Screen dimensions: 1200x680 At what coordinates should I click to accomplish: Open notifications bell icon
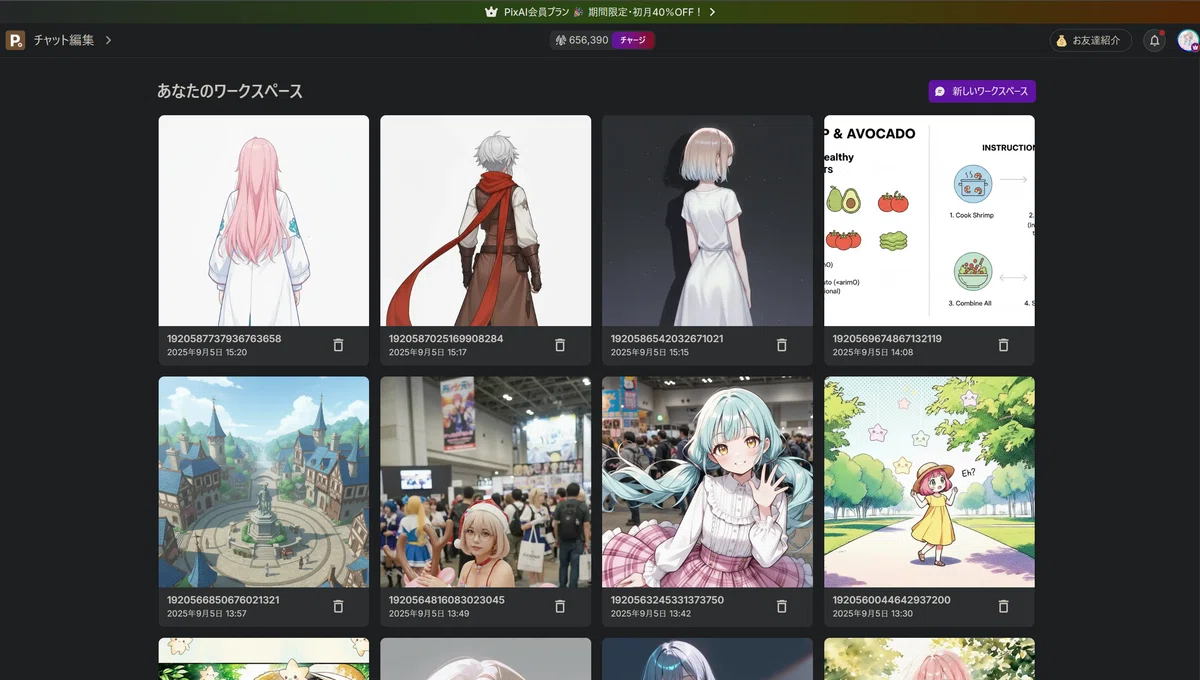pos(1155,41)
